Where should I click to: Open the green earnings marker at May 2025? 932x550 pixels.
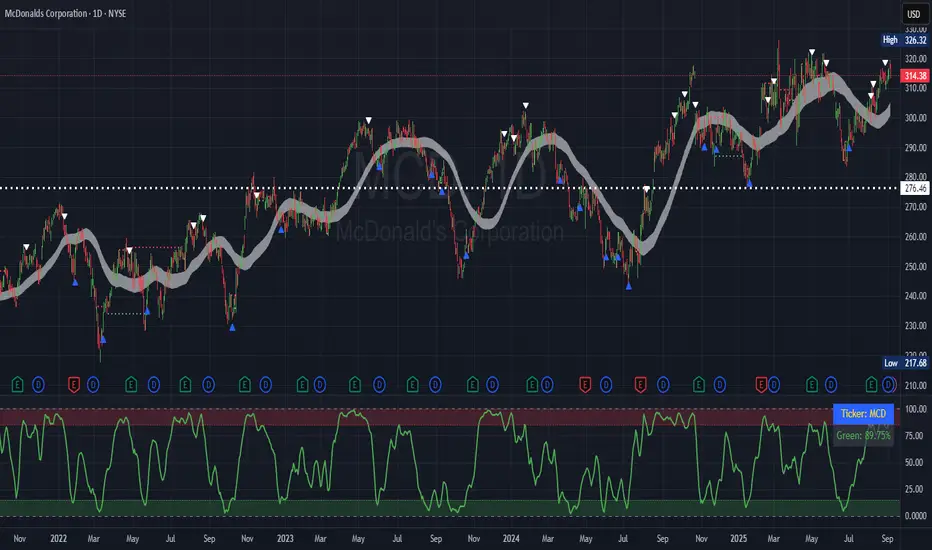coord(811,385)
